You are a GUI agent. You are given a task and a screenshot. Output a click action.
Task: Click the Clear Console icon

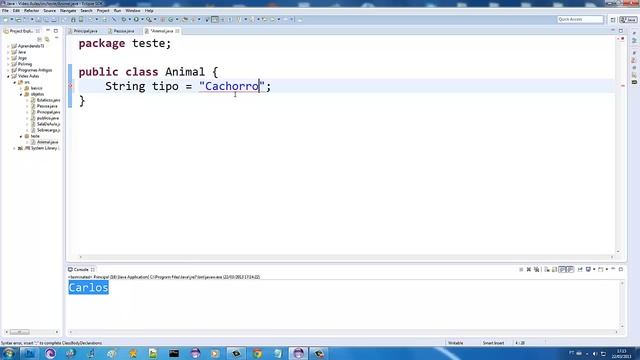coord(547,269)
